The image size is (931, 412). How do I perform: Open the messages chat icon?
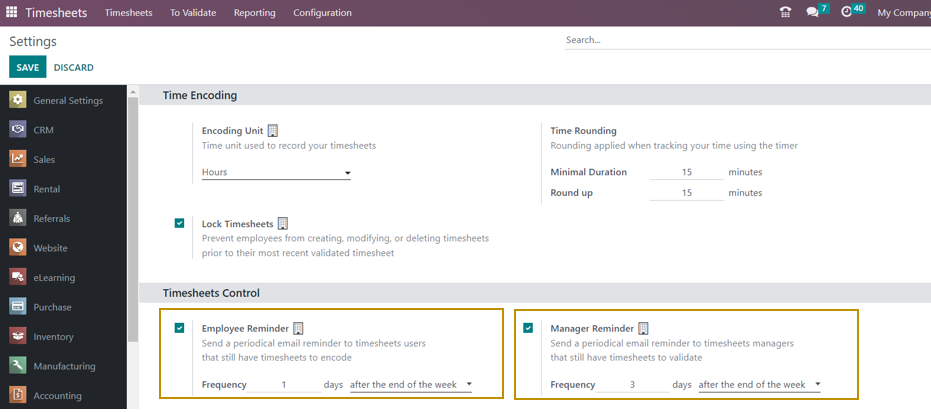pyautogui.click(x=813, y=13)
